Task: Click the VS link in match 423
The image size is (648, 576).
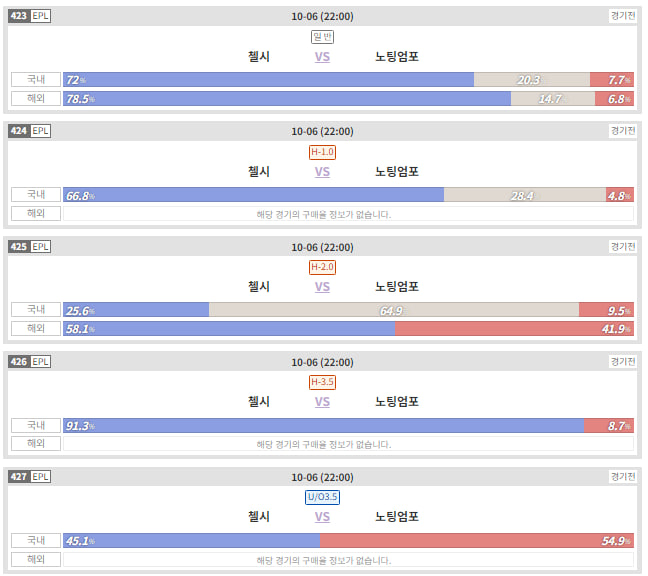Action: (x=322, y=57)
